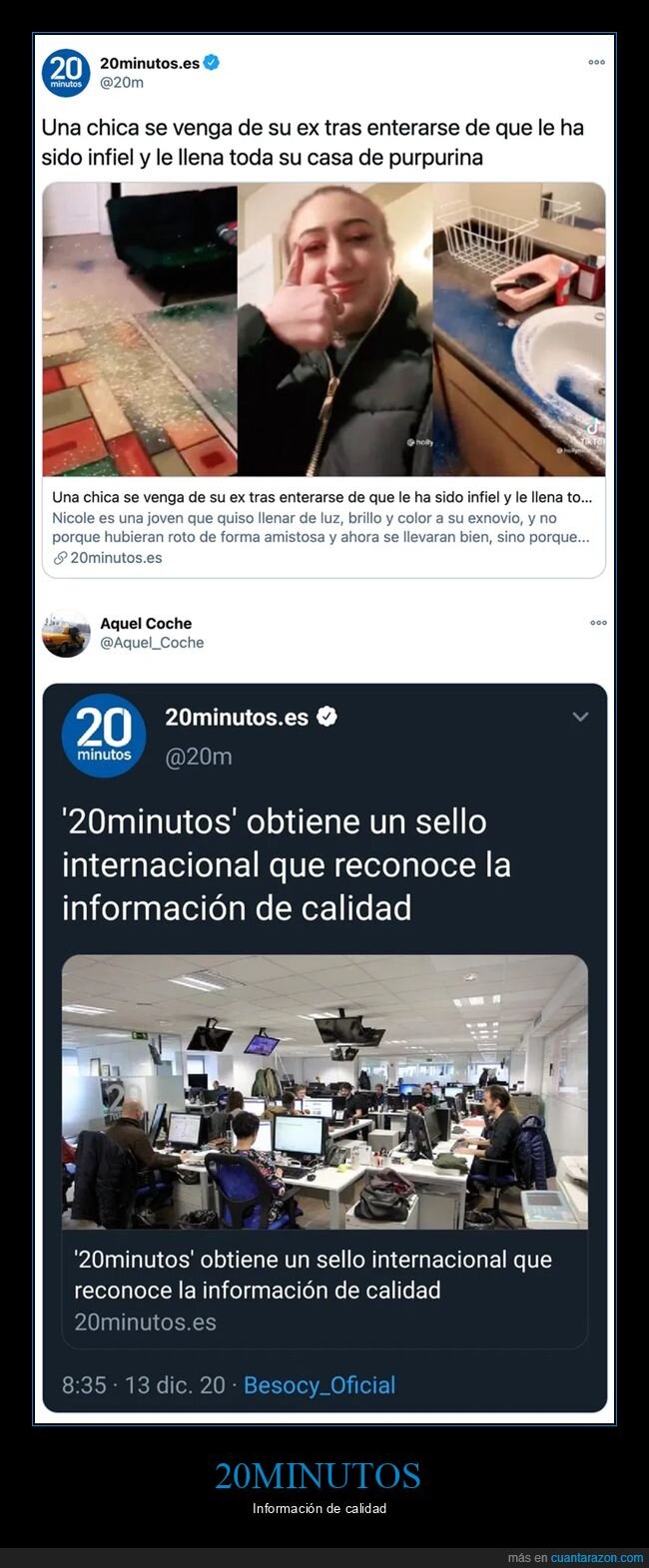Expand the chevron in the dark embedded tweet
649x1568 pixels.
pyautogui.click(x=580, y=717)
